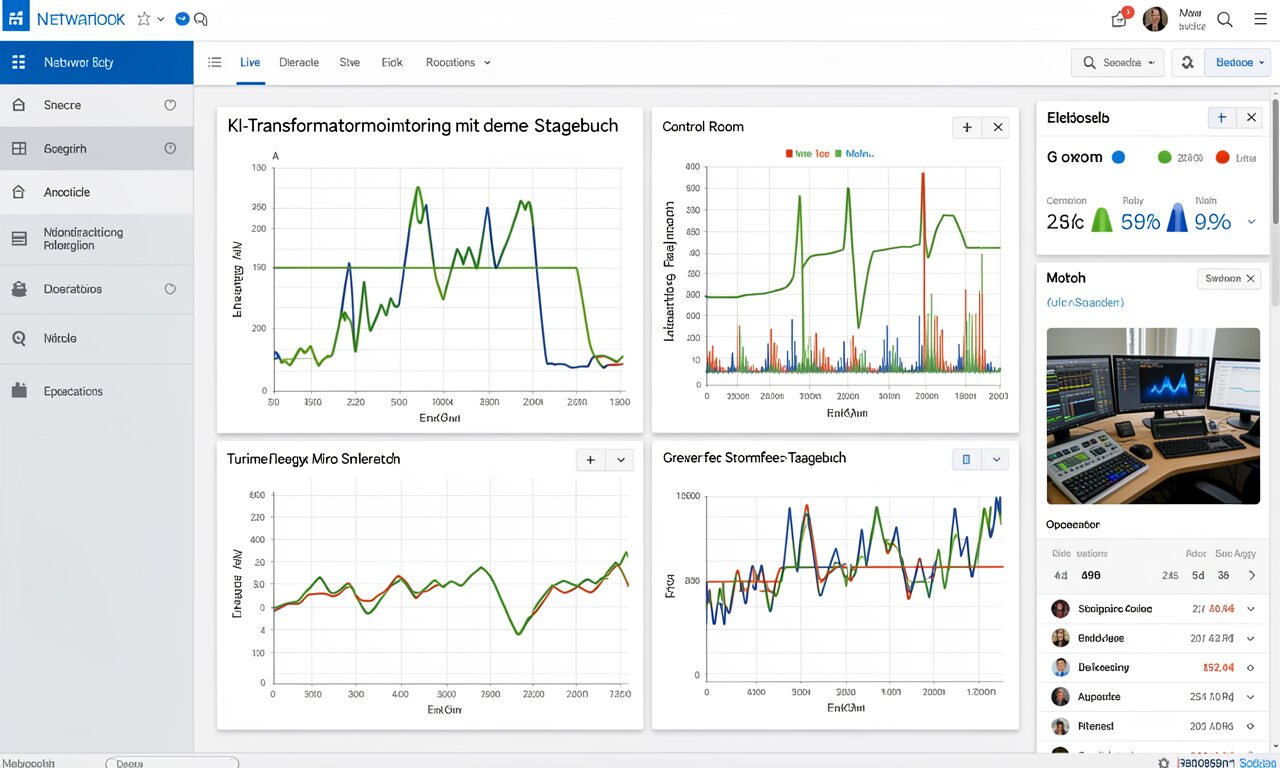Open the Doseratoios sidebar item
1280x768 pixels.
tap(97, 289)
